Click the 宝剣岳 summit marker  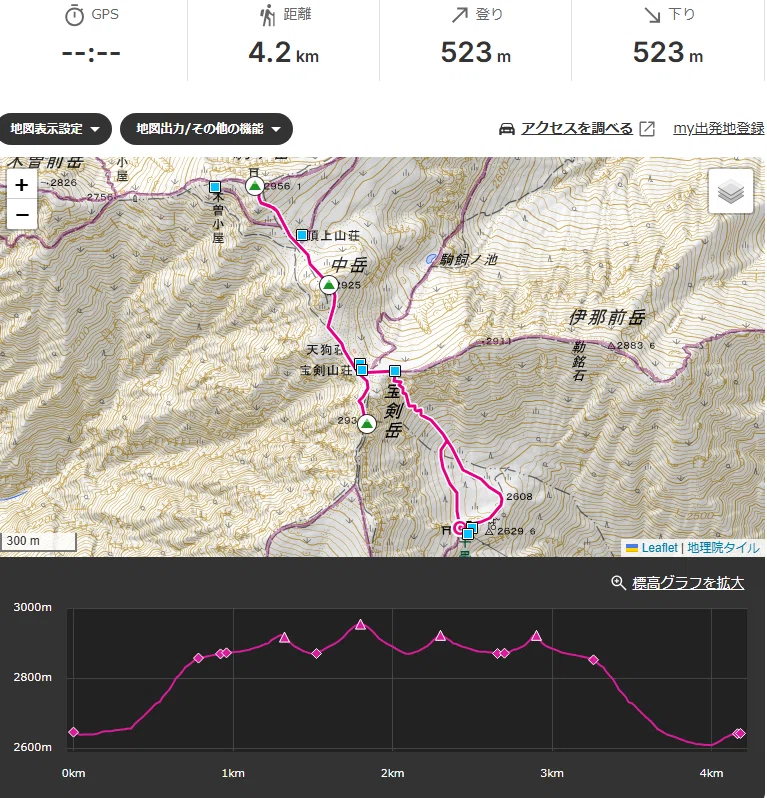[366, 423]
